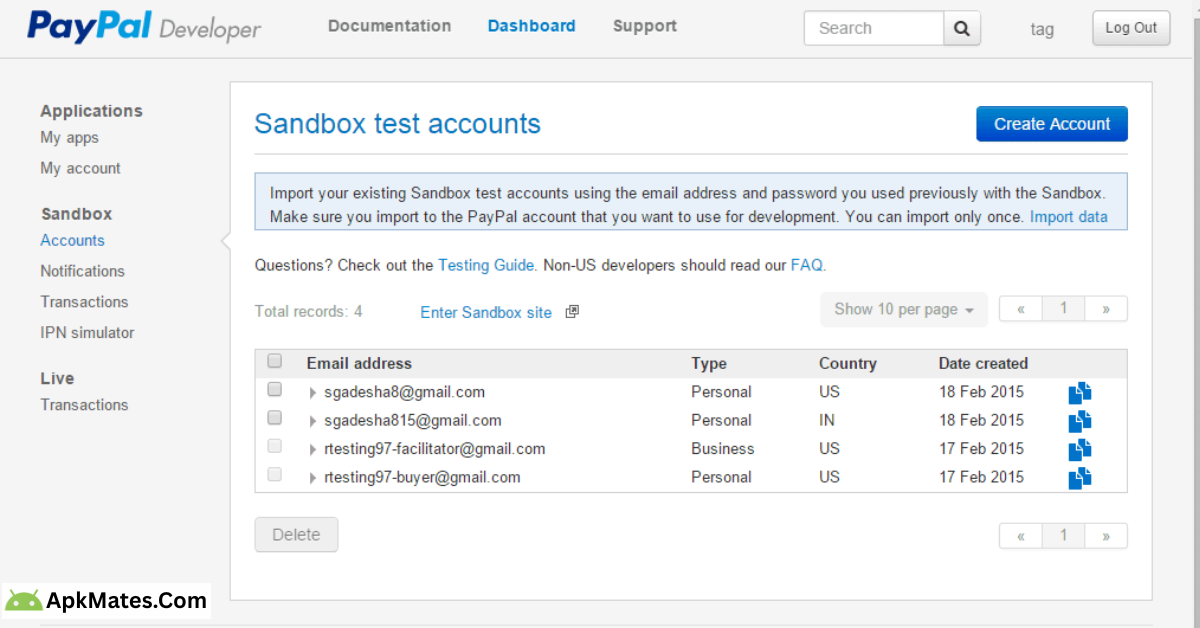Open profile icon for sgadesha815@gmail.com
Image resolution: width=1200 pixels, height=628 pixels.
coord(1080,421)
